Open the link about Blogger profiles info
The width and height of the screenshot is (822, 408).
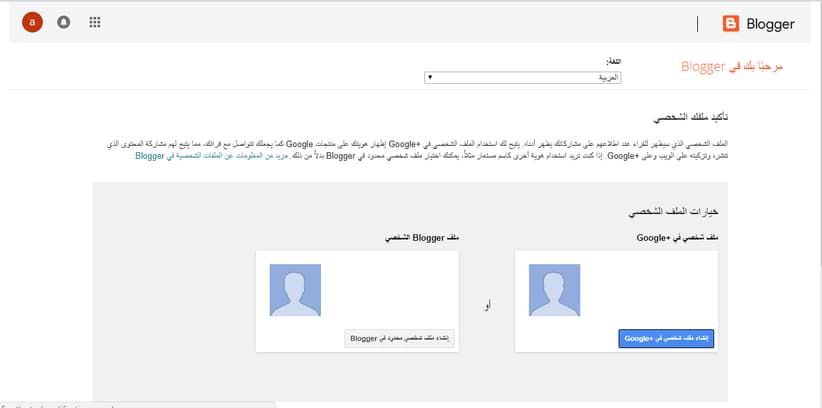click(x=212, y=156)
